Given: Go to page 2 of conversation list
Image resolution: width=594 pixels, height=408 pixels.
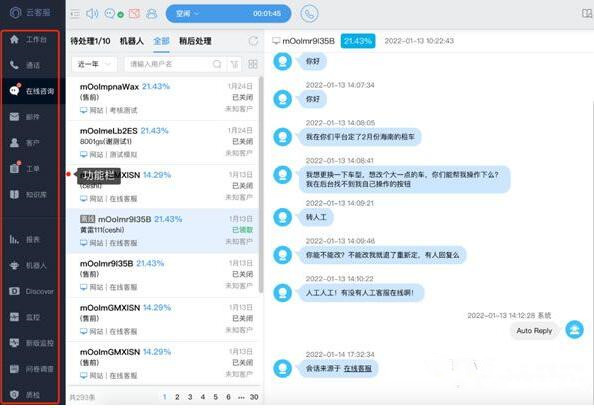Looking at the screenshot, I should tap(177, 397).
